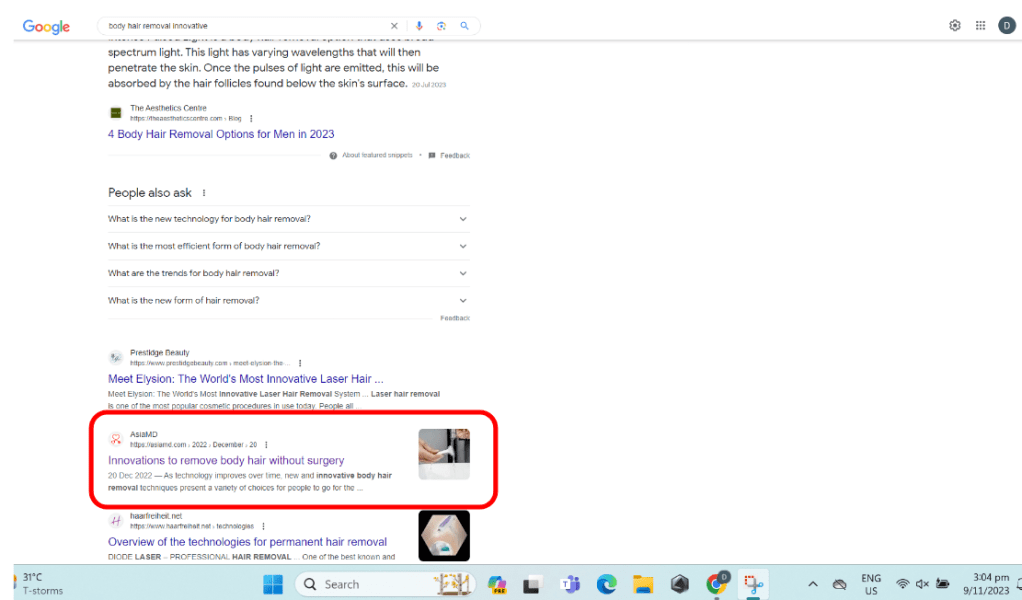
Task: Open '4 Body Hair Removal Options for Men' link
Action: (221, 134)
